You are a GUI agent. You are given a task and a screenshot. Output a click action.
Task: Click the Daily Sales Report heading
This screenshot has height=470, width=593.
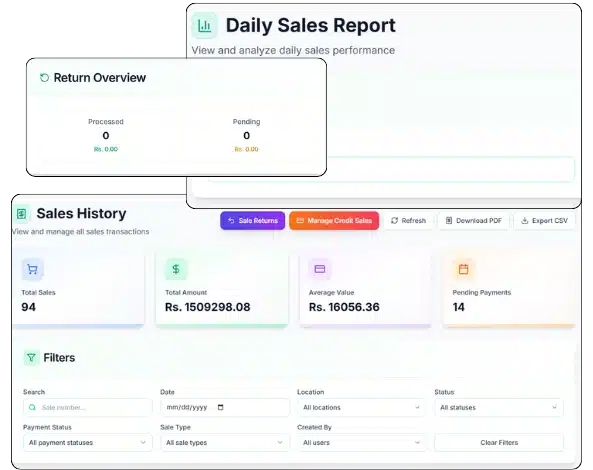[x=310, y=25]
